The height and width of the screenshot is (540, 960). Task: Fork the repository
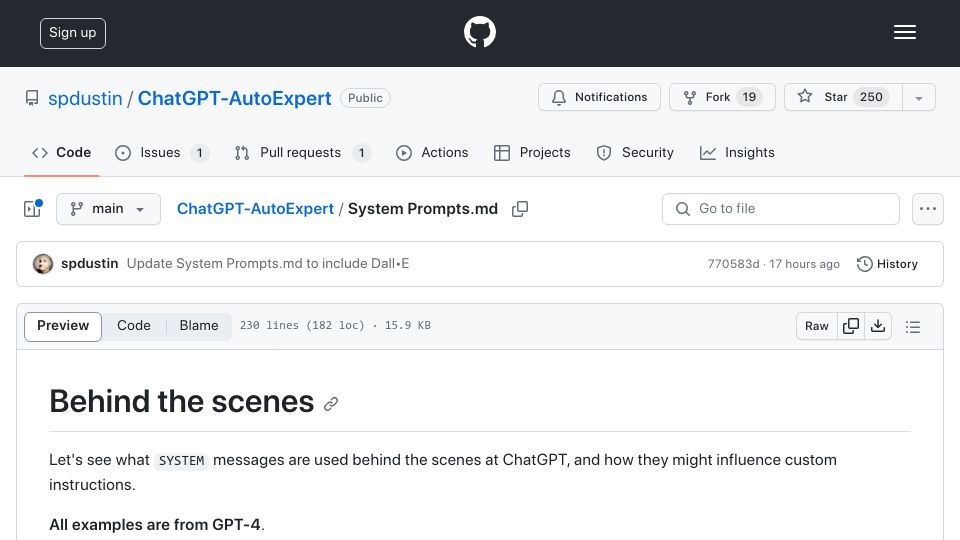[x=722, y=97]
